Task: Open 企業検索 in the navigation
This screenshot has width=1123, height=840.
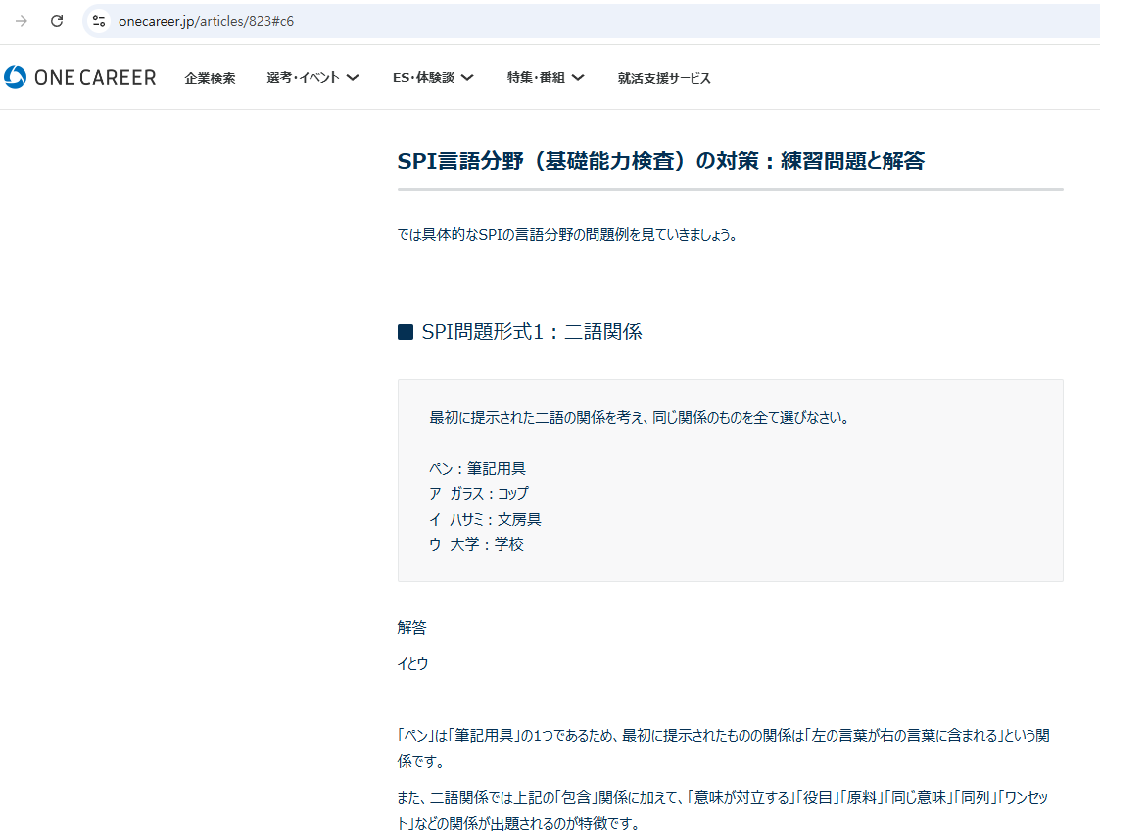Action: [x=210, y=78]
